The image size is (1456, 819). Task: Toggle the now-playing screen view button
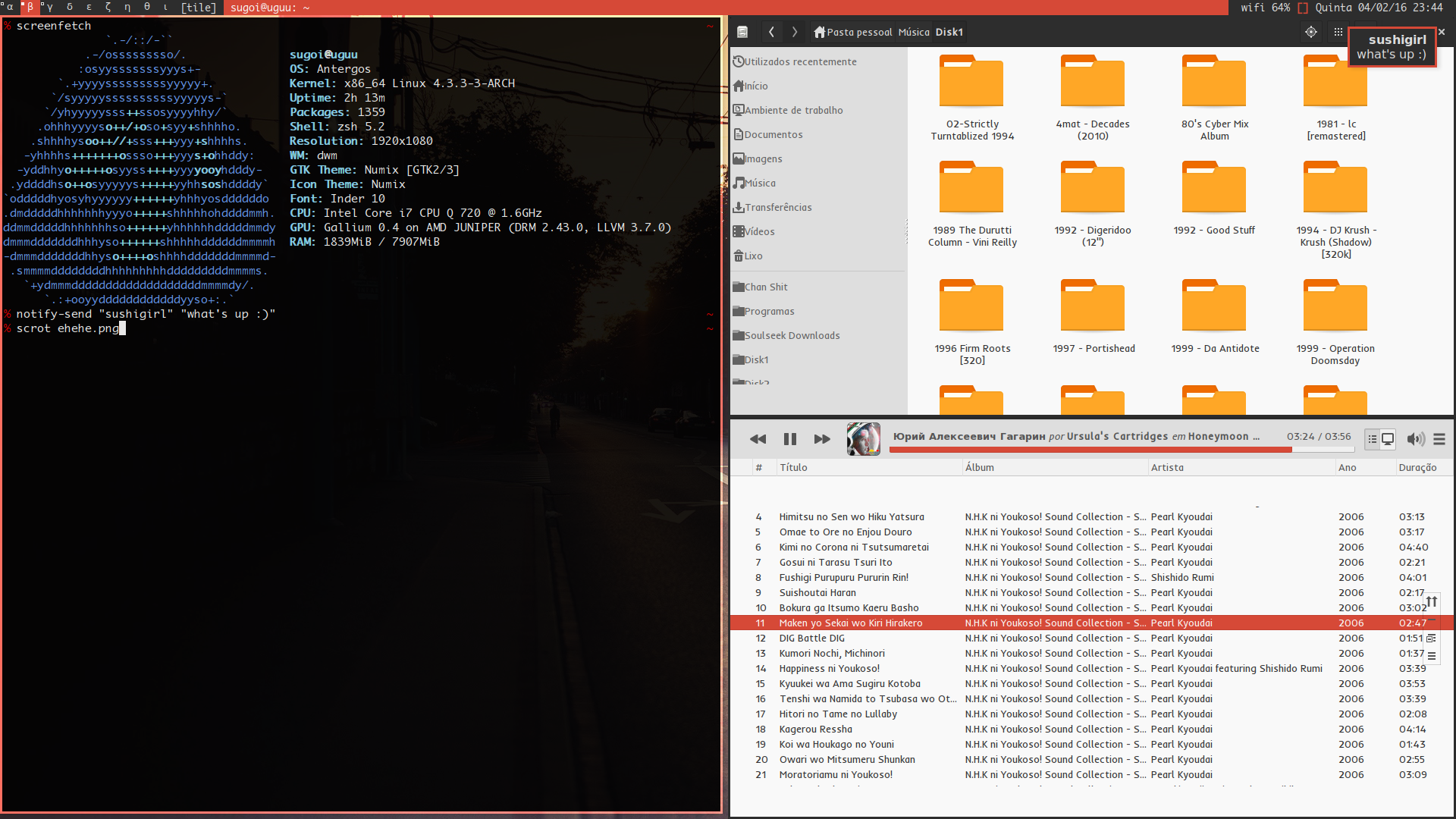click(1388, 439)
